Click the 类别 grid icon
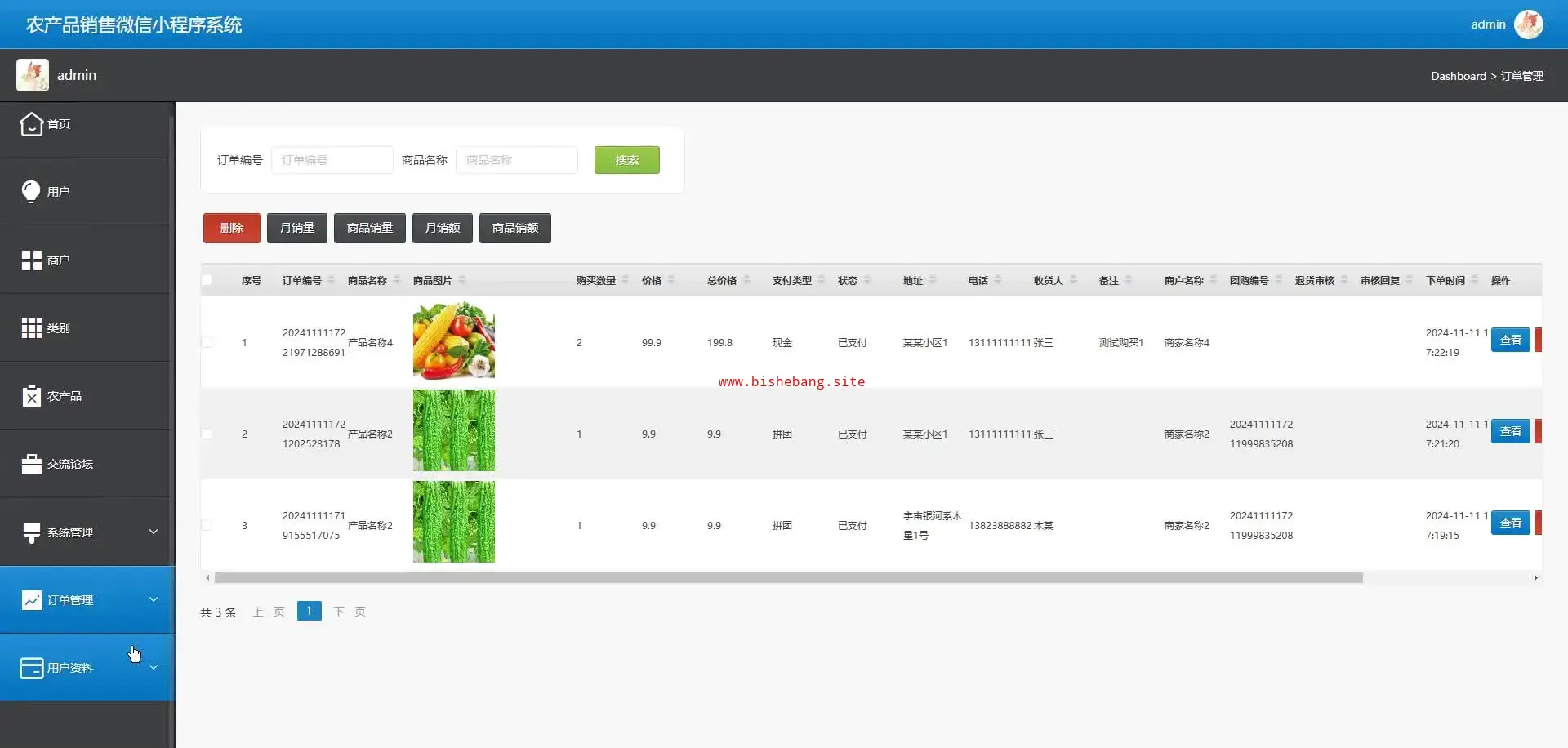 pyautogui.click(x=31, y=328)
